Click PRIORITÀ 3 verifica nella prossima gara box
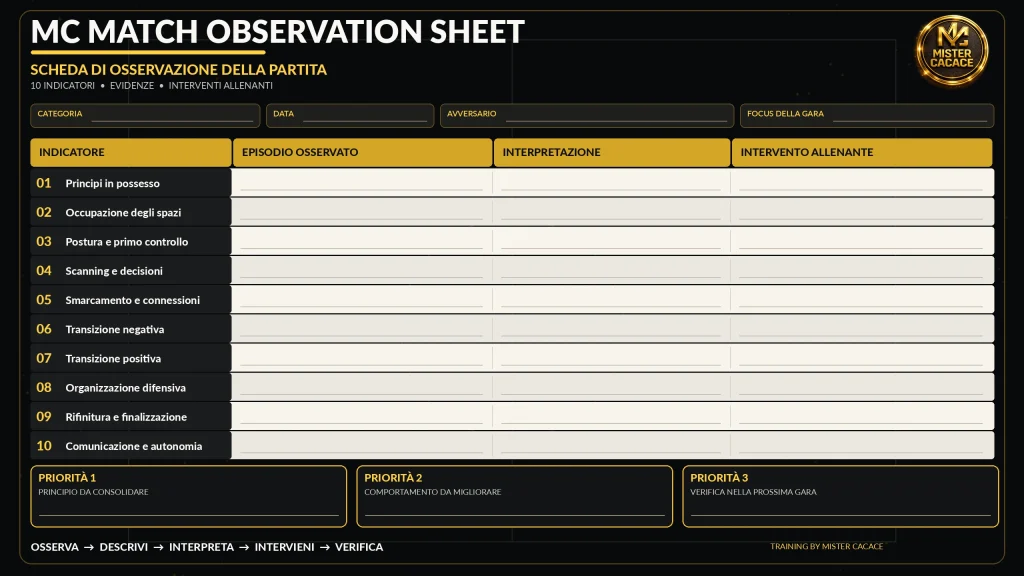This screenshot has width=1024, height=576. point(840,496)
